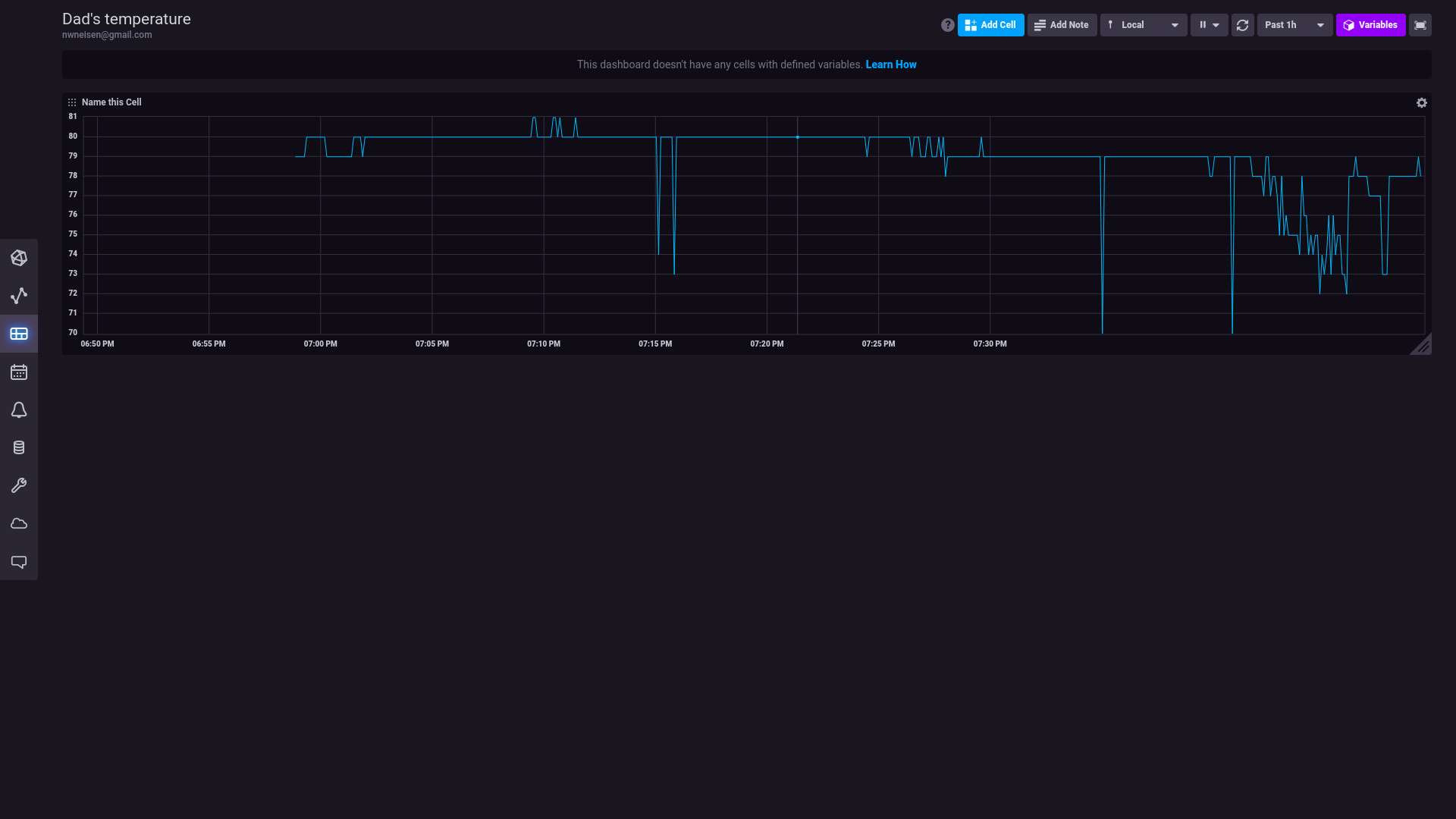Open the auto-refresh pause interval dropdown
Screen dimensions: 1456x819
[1209, 25]
